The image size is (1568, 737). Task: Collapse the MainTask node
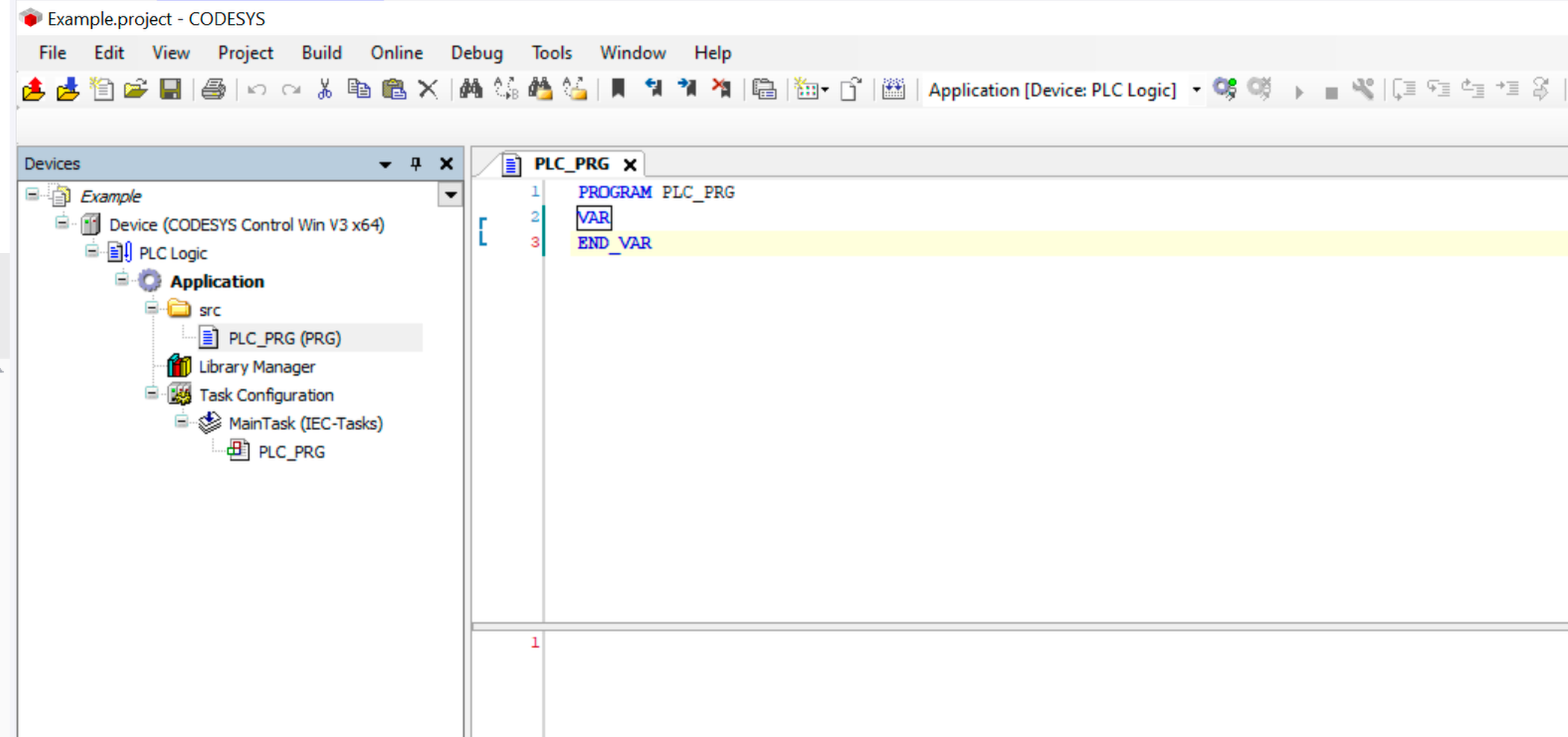(x=181, y=421)
